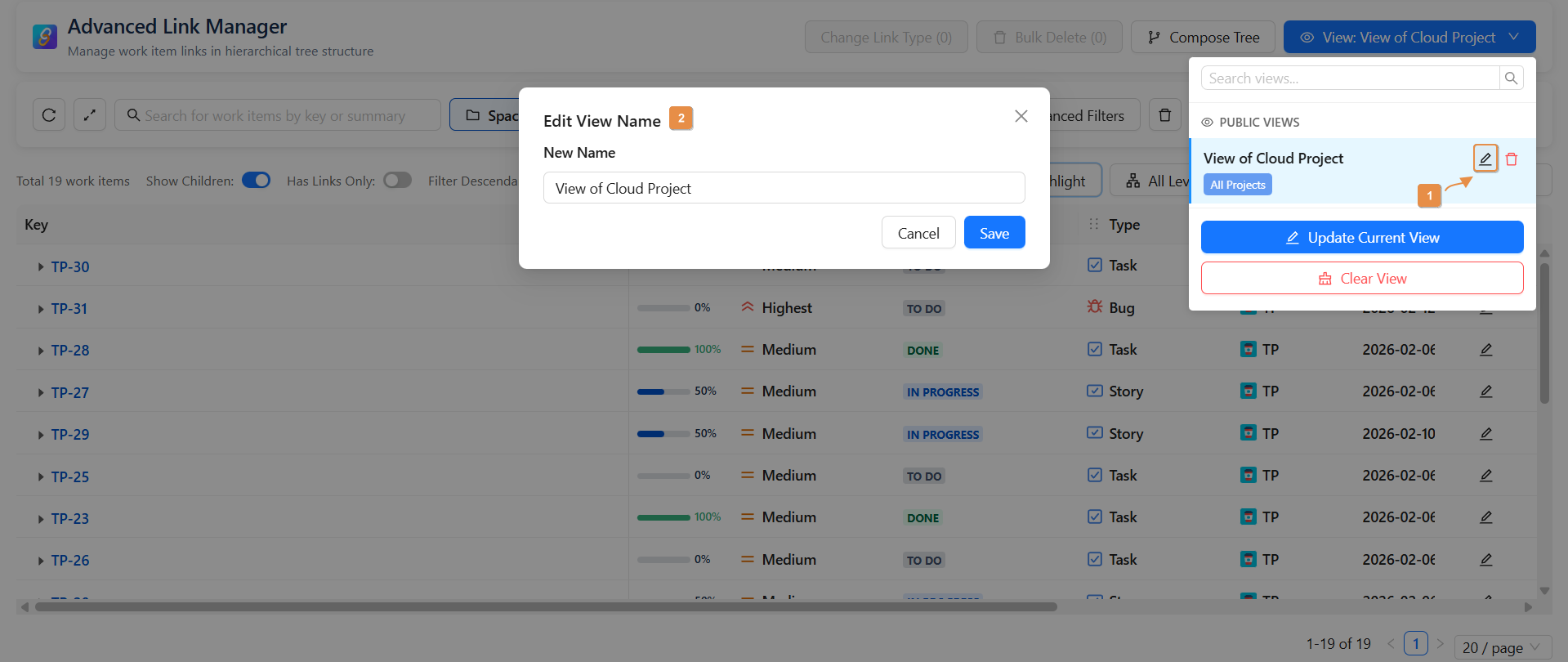The width and height of the screenshot is (1568, 662).
Task: Click the Cancel button in dialog
Action: [x=918, y=233]
